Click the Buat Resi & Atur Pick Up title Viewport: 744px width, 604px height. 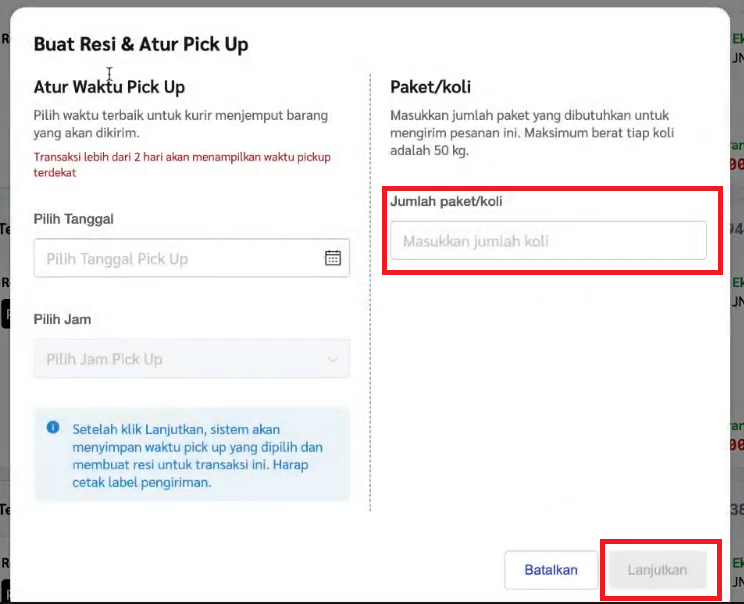(x=141, y=44)
